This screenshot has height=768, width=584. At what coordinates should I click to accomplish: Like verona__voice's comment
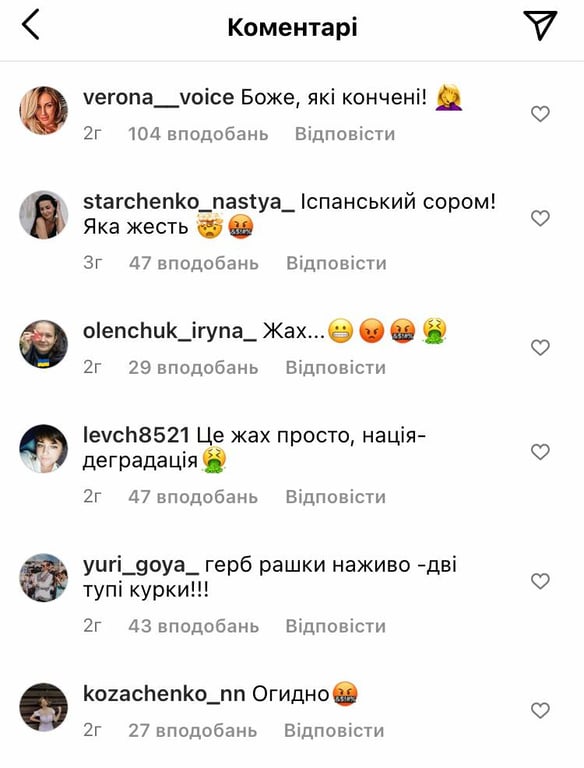coord(540,114)
